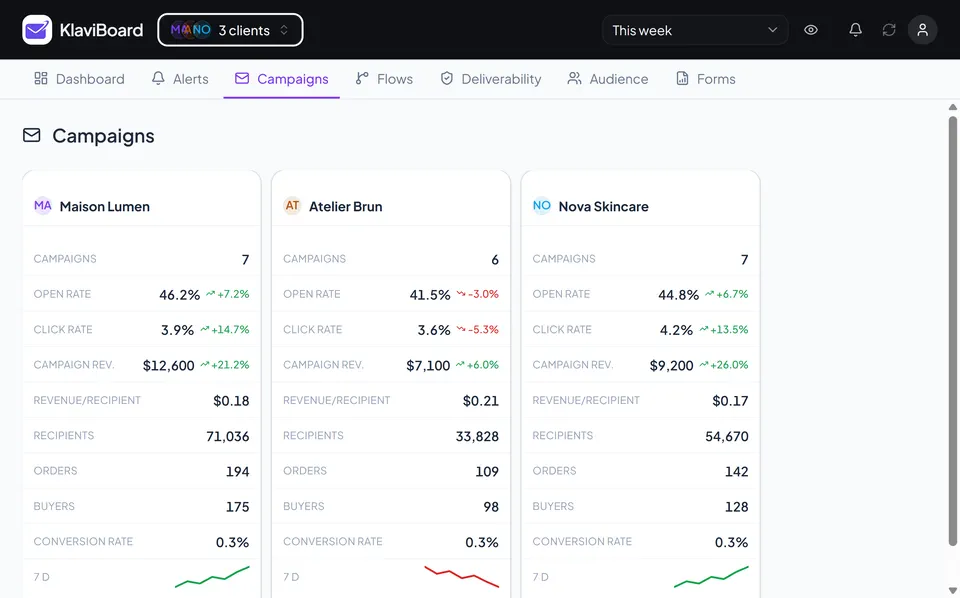
Task: Toggle the eye visibility icon in header
Action: [811, 30]
